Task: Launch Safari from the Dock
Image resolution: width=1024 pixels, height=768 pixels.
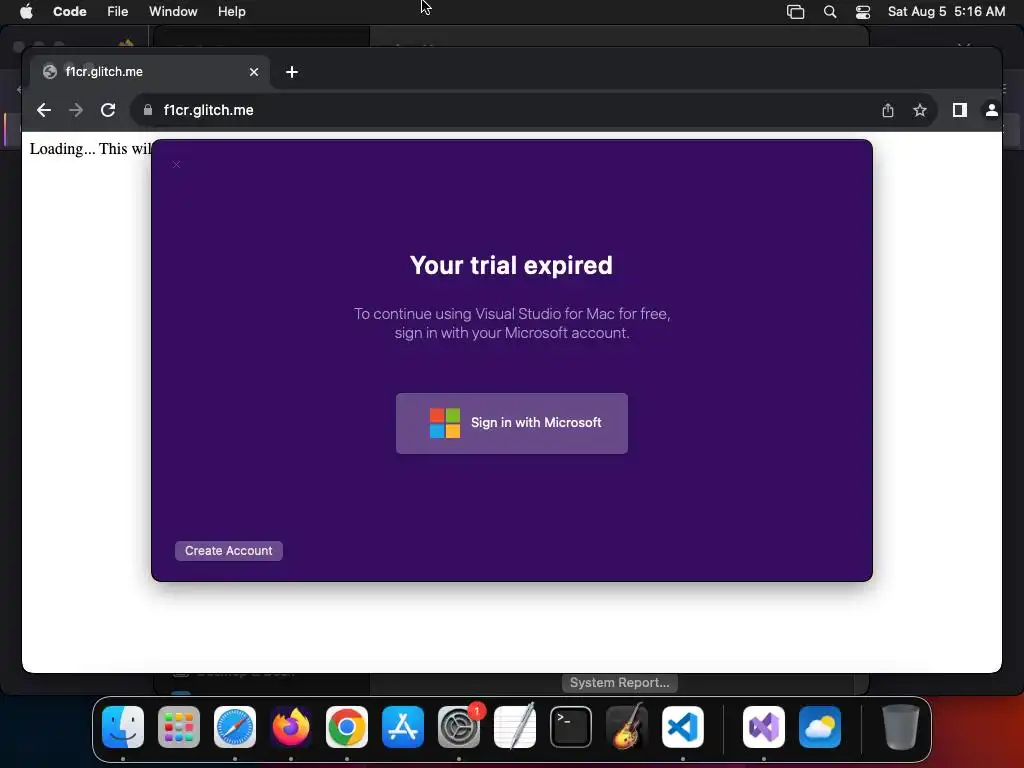Action: [235, 727]
